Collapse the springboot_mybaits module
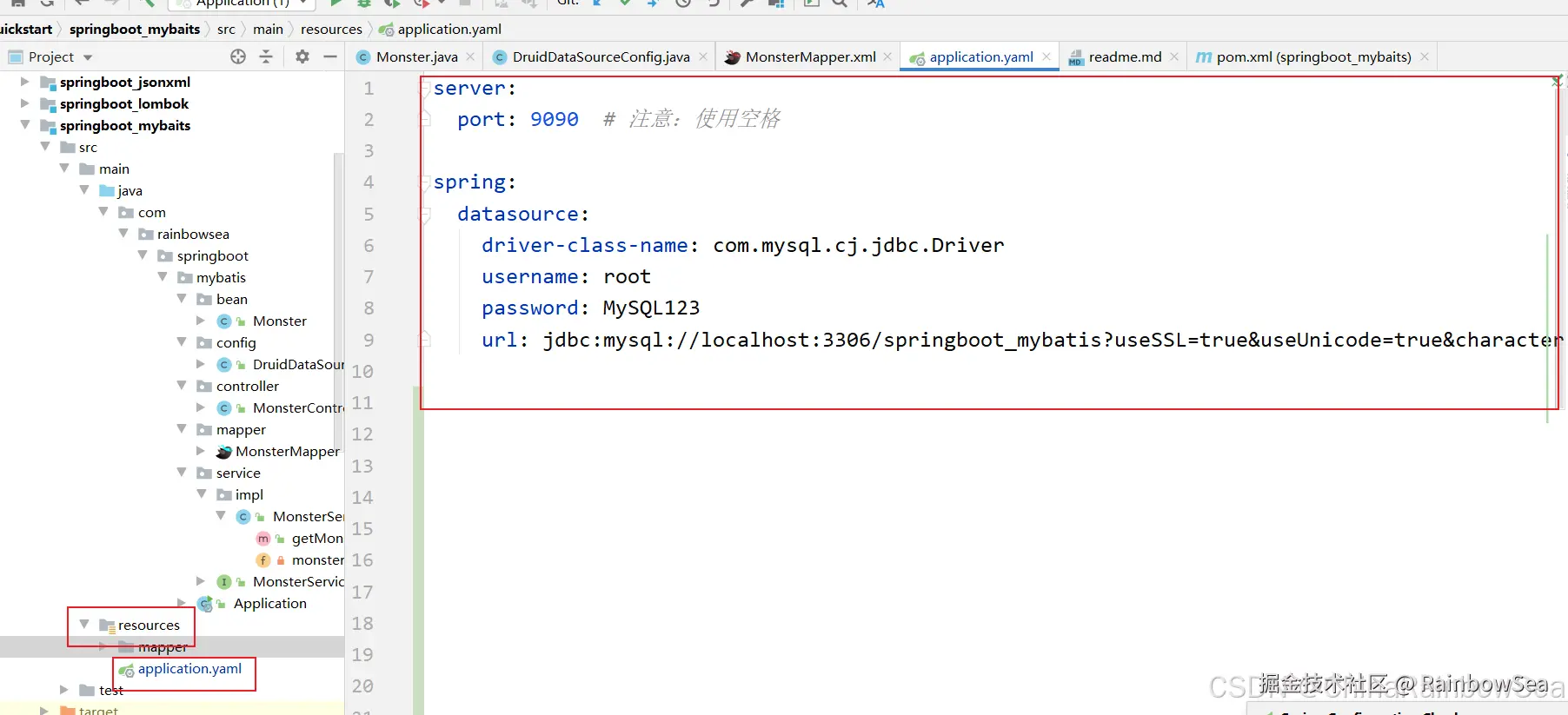The image size is (1568, 715). coord(24,125)
